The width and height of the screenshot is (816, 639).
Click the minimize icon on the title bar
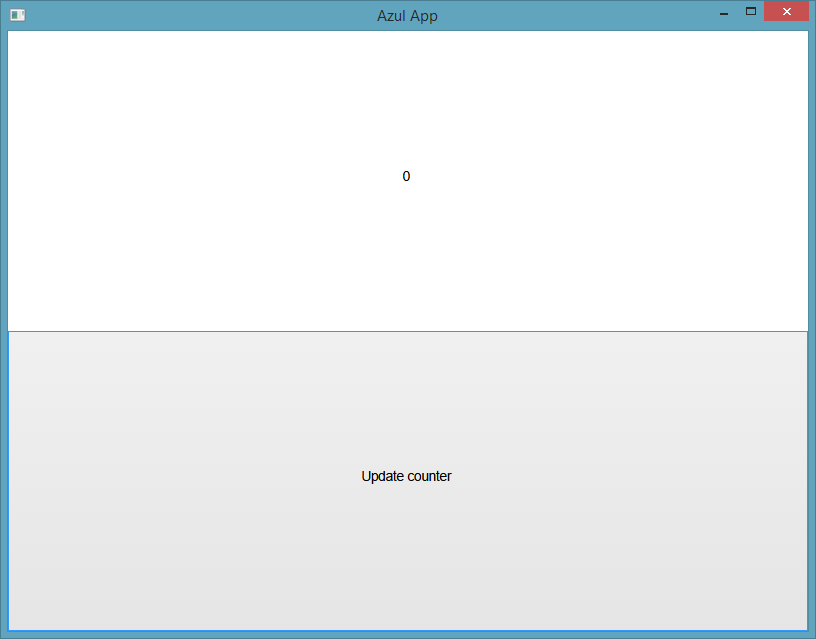click(722, 12)
